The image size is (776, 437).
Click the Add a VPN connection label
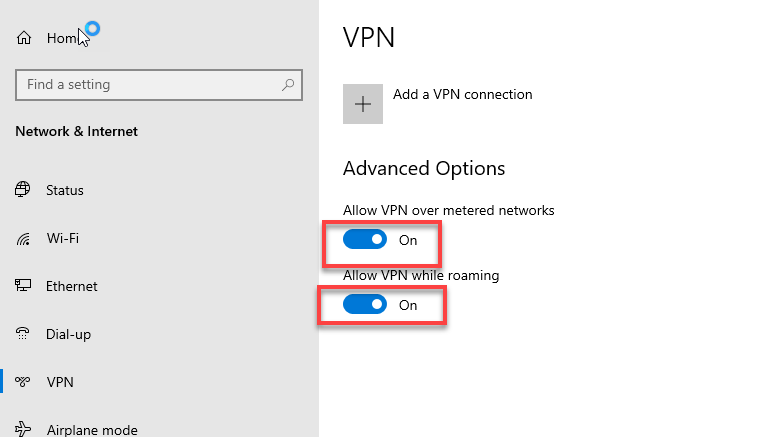coord(463,95)
